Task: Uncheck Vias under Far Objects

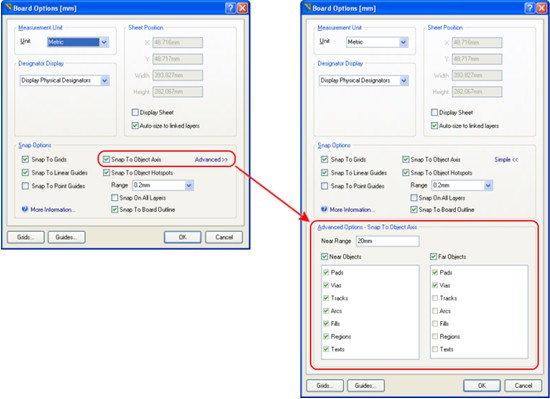Action: click(x=435, y=285)
